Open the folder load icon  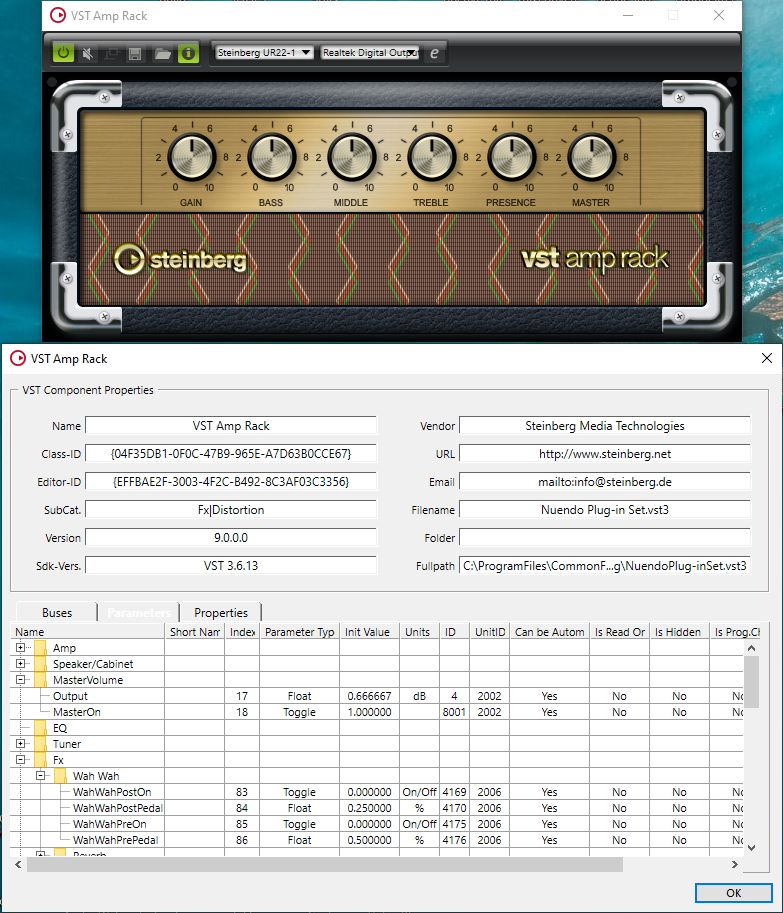click(x=162, y=54)
